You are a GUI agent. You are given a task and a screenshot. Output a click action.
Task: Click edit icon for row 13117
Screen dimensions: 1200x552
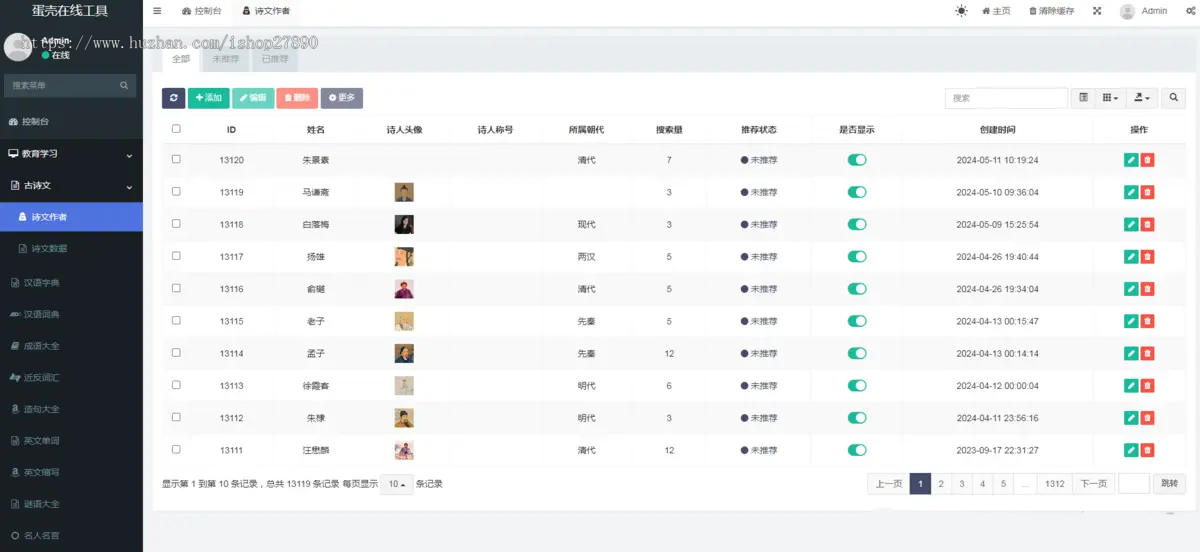(1131, 257)
